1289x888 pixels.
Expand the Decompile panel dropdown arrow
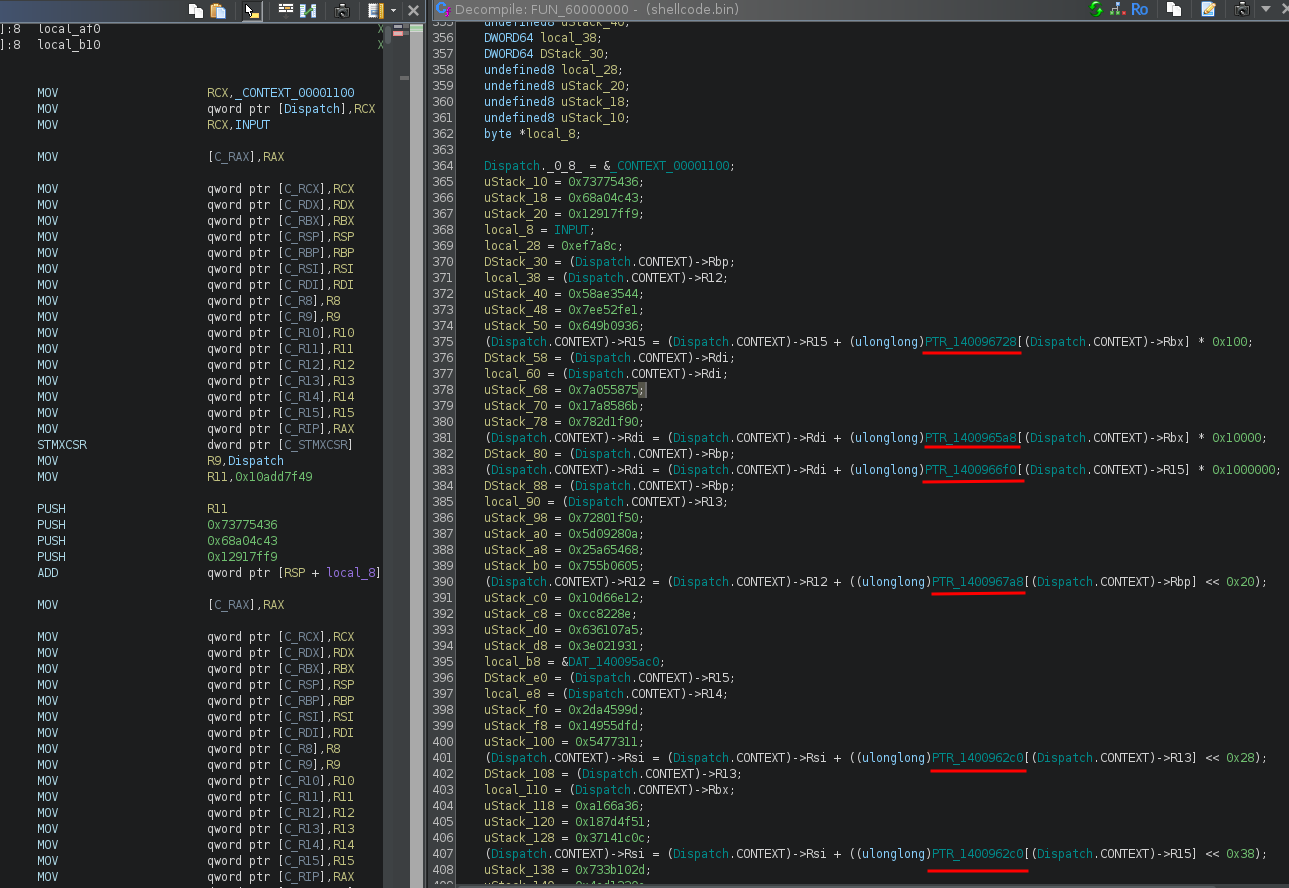1267,9
